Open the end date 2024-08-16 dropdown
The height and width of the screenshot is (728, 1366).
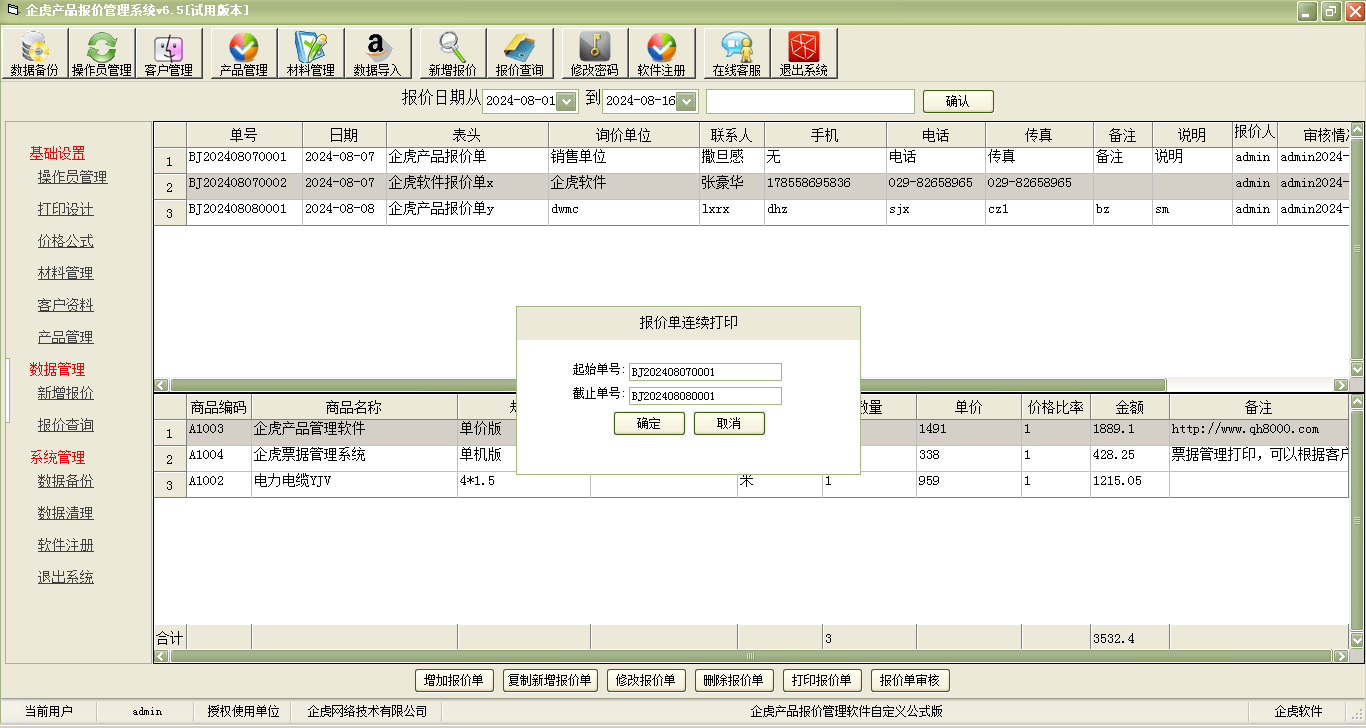click(688, 100)
